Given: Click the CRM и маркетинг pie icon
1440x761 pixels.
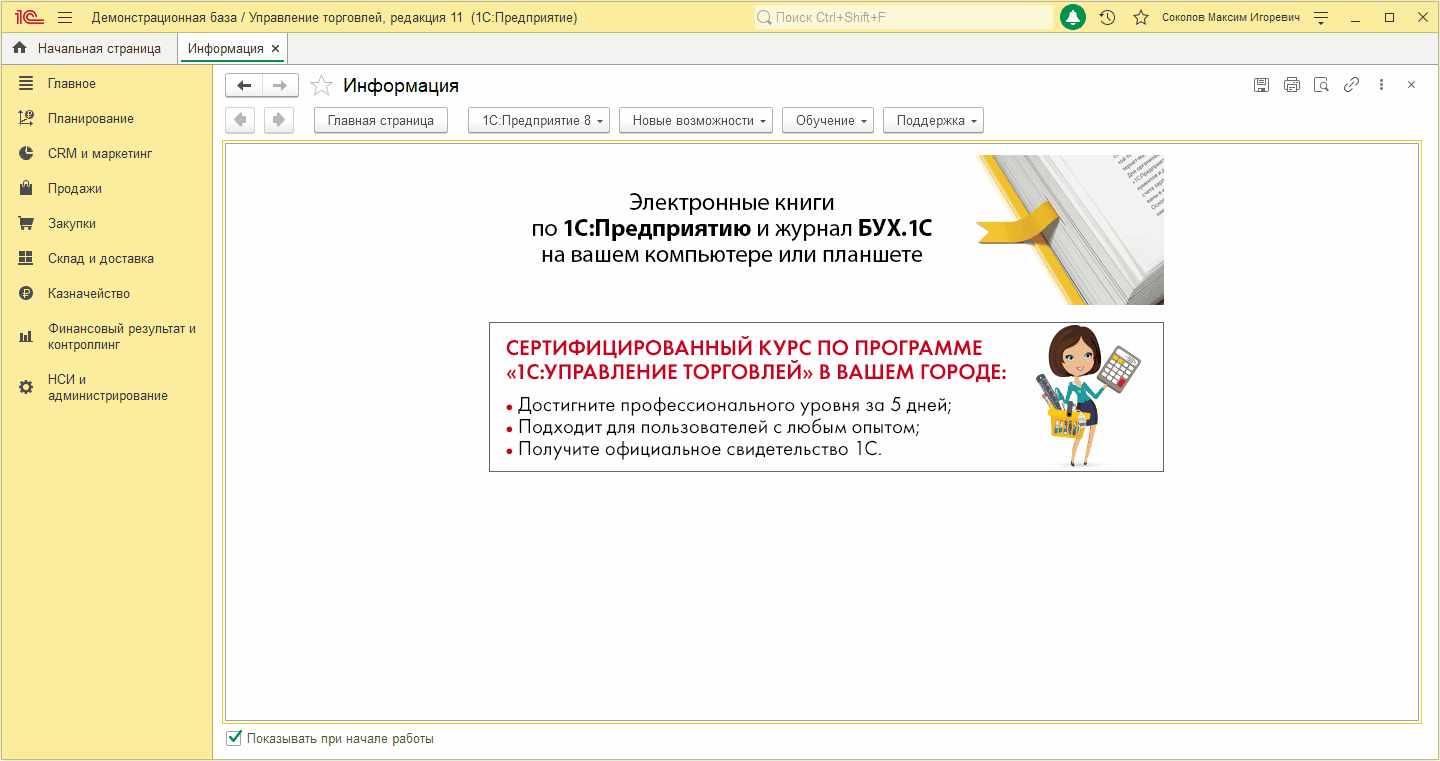Looking at the screenshot, I should click(x=26, y=154).
